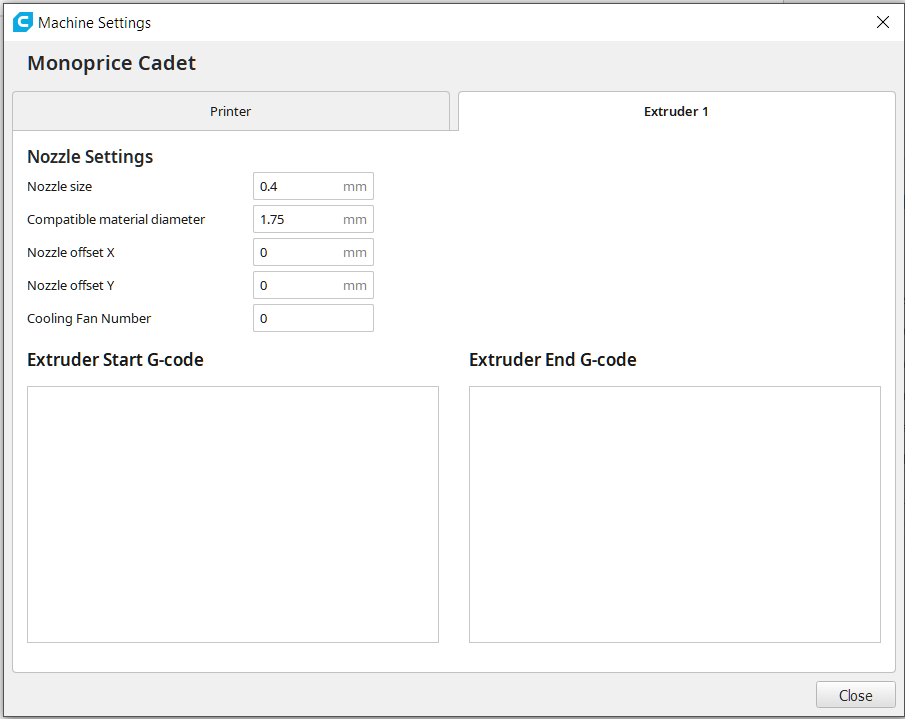The image size is (905, 719).
Task: Click the Compatible material diameter label
Action: pos(116,219)
